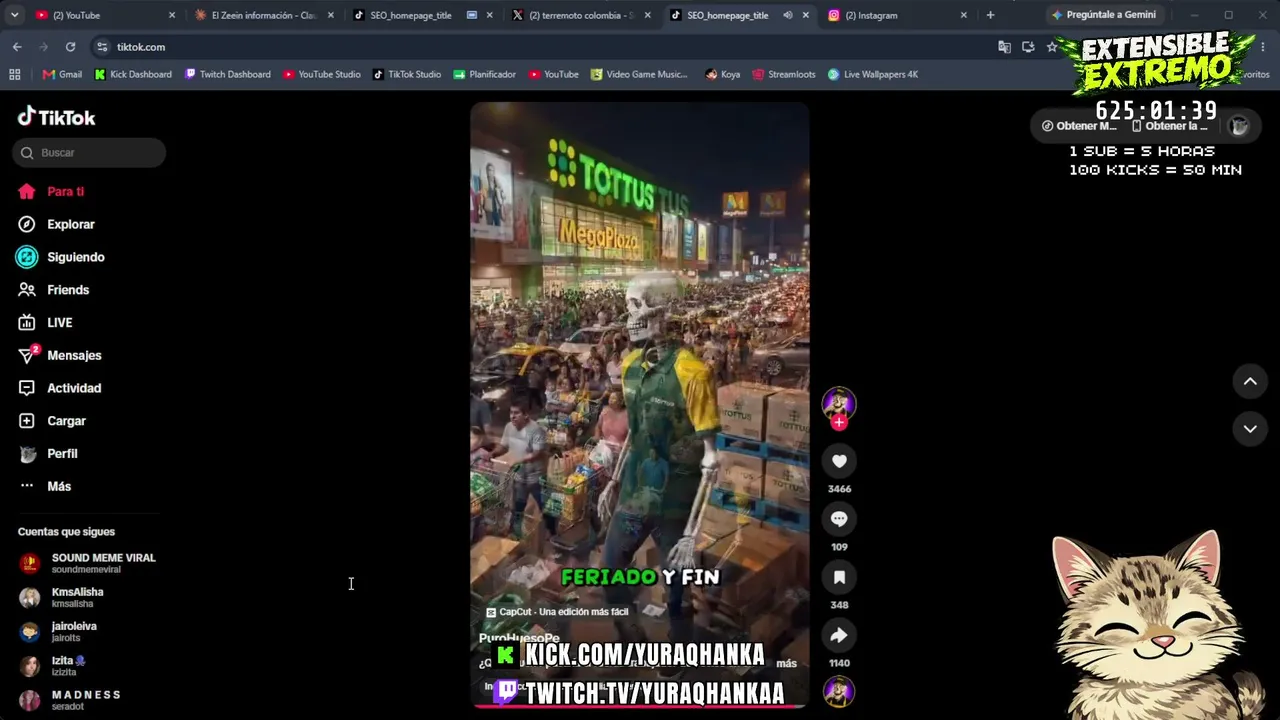Click CapCut - Una edición más fácil tag

[557, 612]
